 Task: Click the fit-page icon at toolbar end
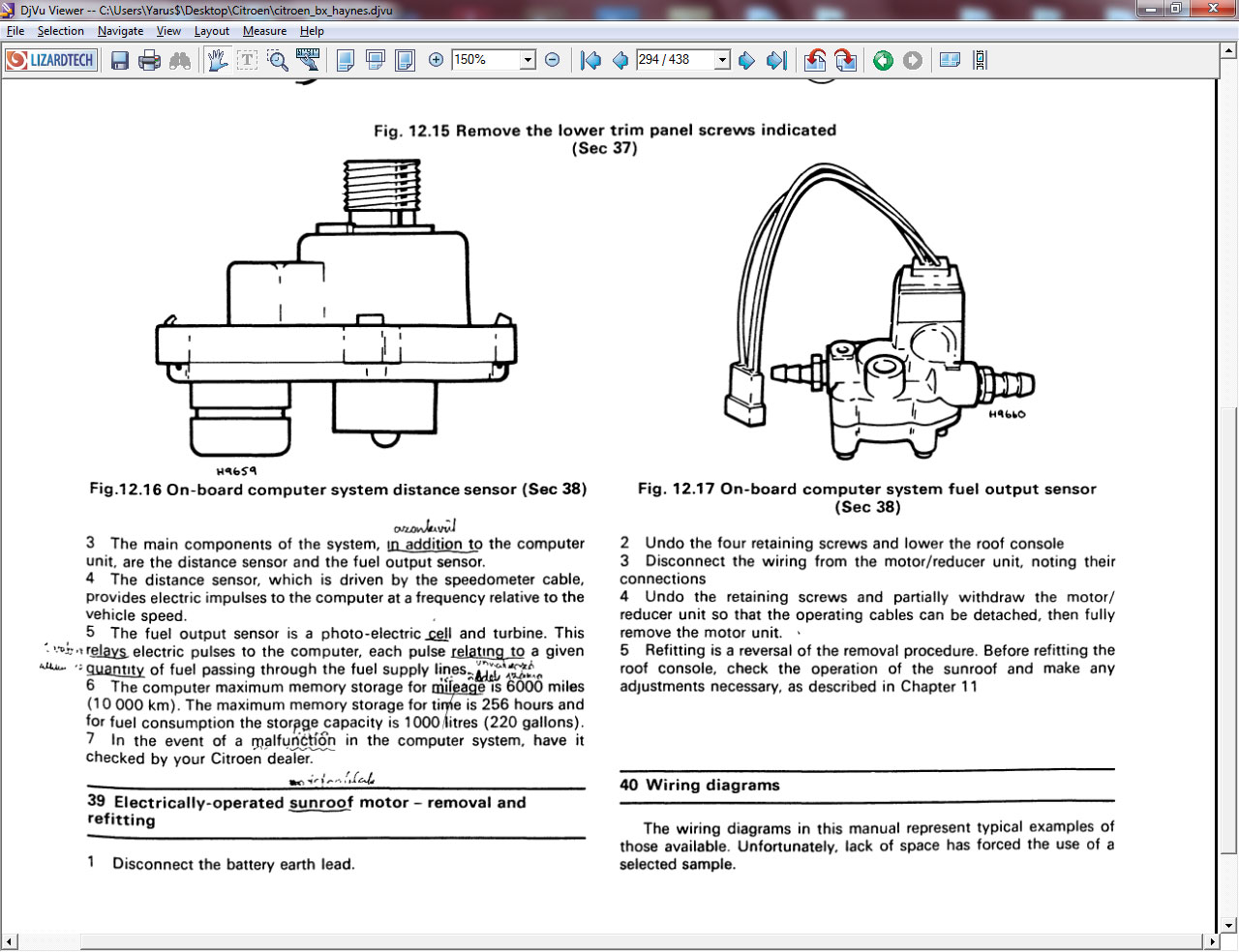(981, 60)
